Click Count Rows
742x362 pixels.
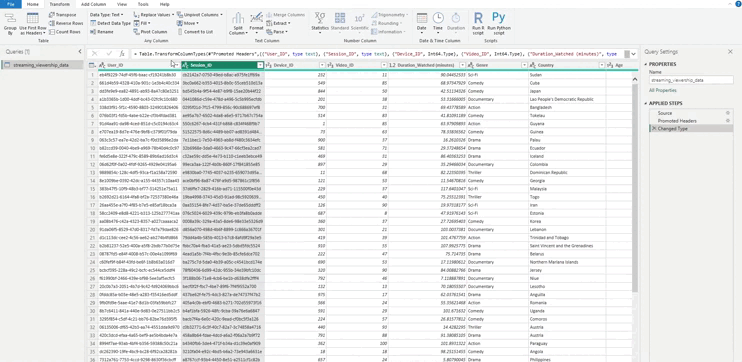pyautogui.click(x=64, y=32)
